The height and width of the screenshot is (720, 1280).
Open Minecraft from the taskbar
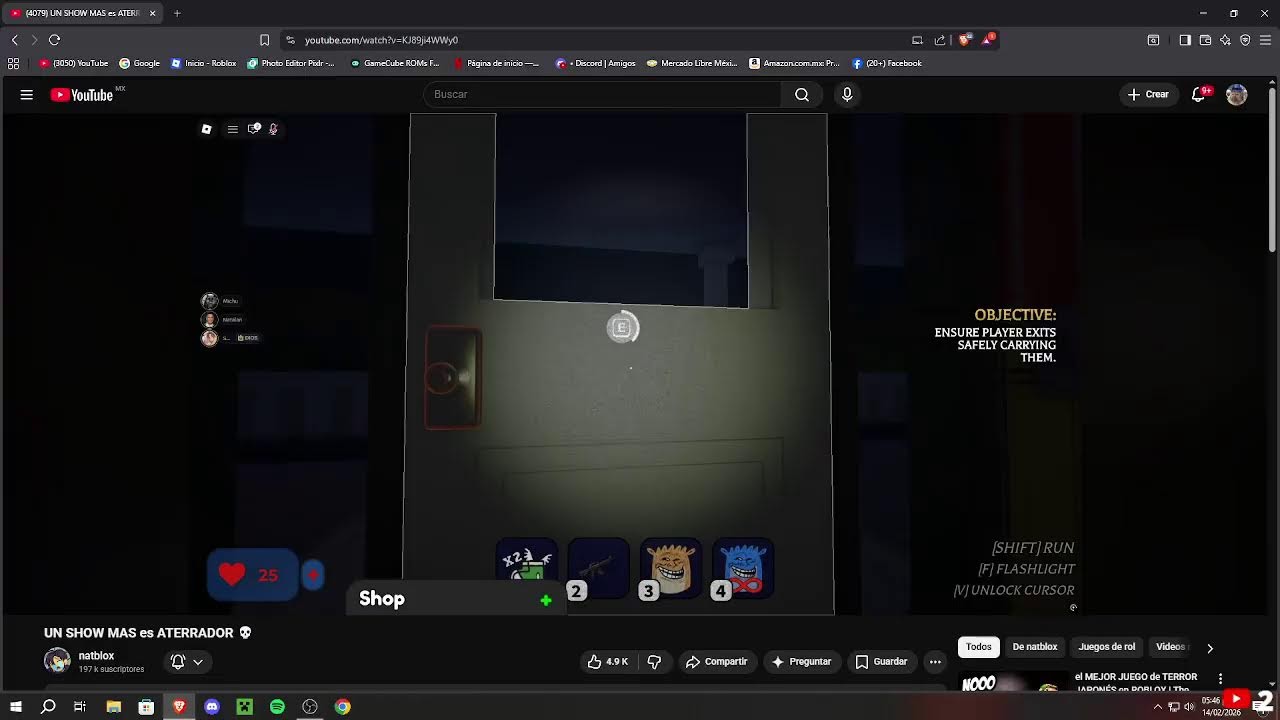tap(244, 707)
